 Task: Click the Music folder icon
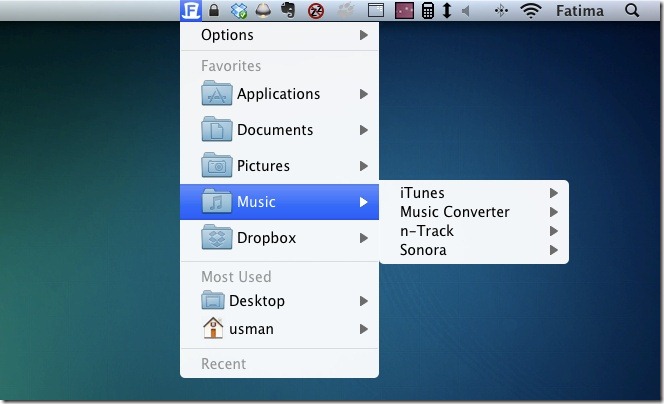(x=217, y=201)
